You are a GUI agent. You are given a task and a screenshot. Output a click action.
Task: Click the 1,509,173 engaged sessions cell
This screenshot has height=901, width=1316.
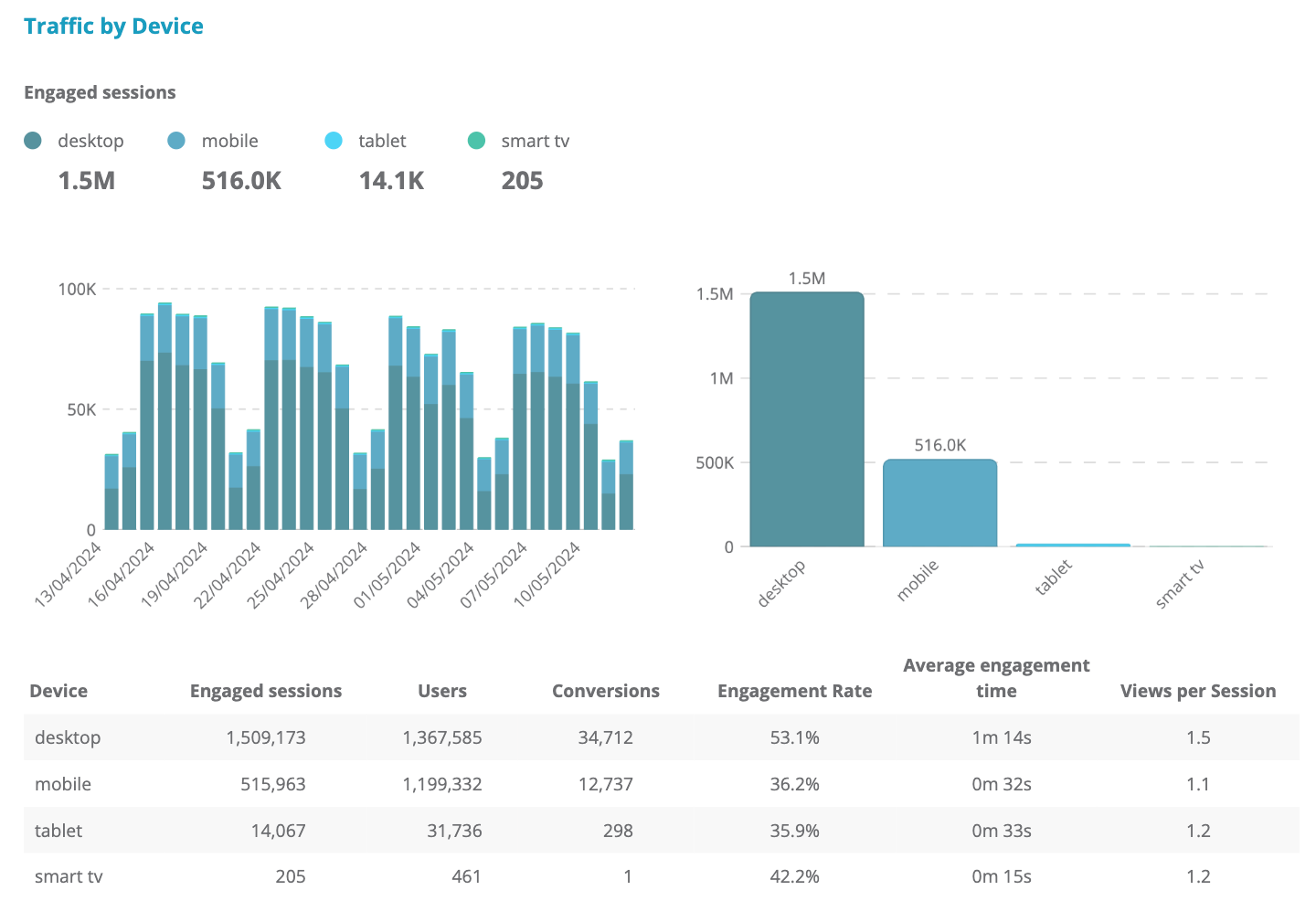pyautogui.click(x=266, y=737)
